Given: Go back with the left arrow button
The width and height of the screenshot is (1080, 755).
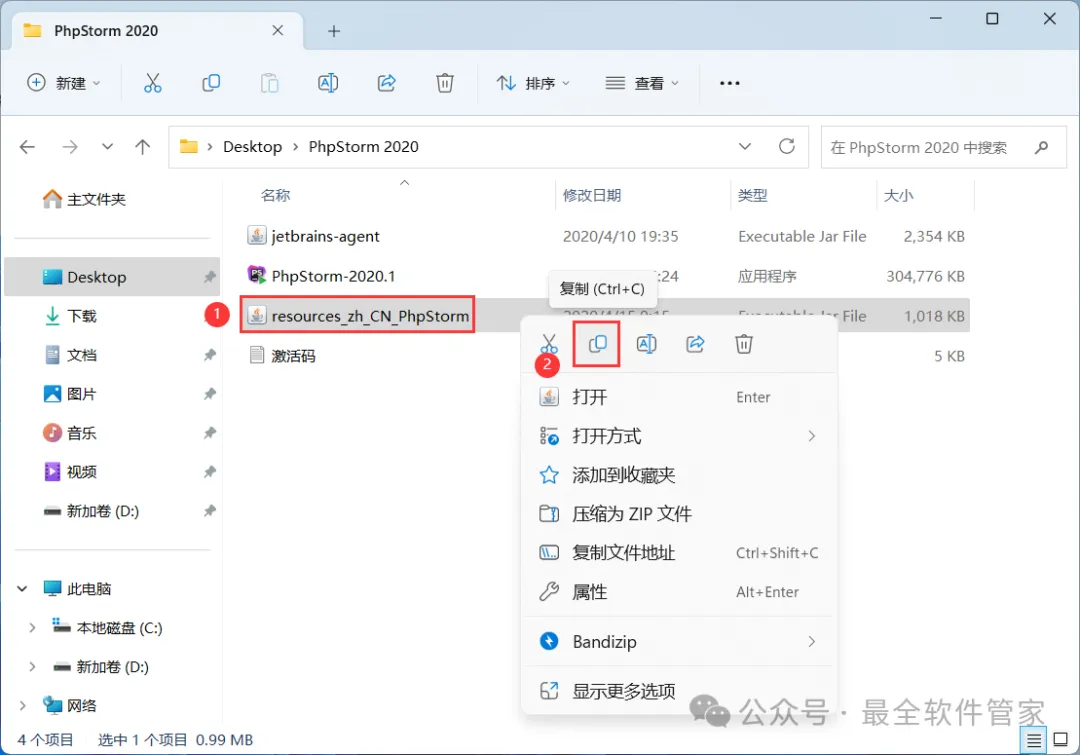Looking at the screenshot, I should pos(28,147).
